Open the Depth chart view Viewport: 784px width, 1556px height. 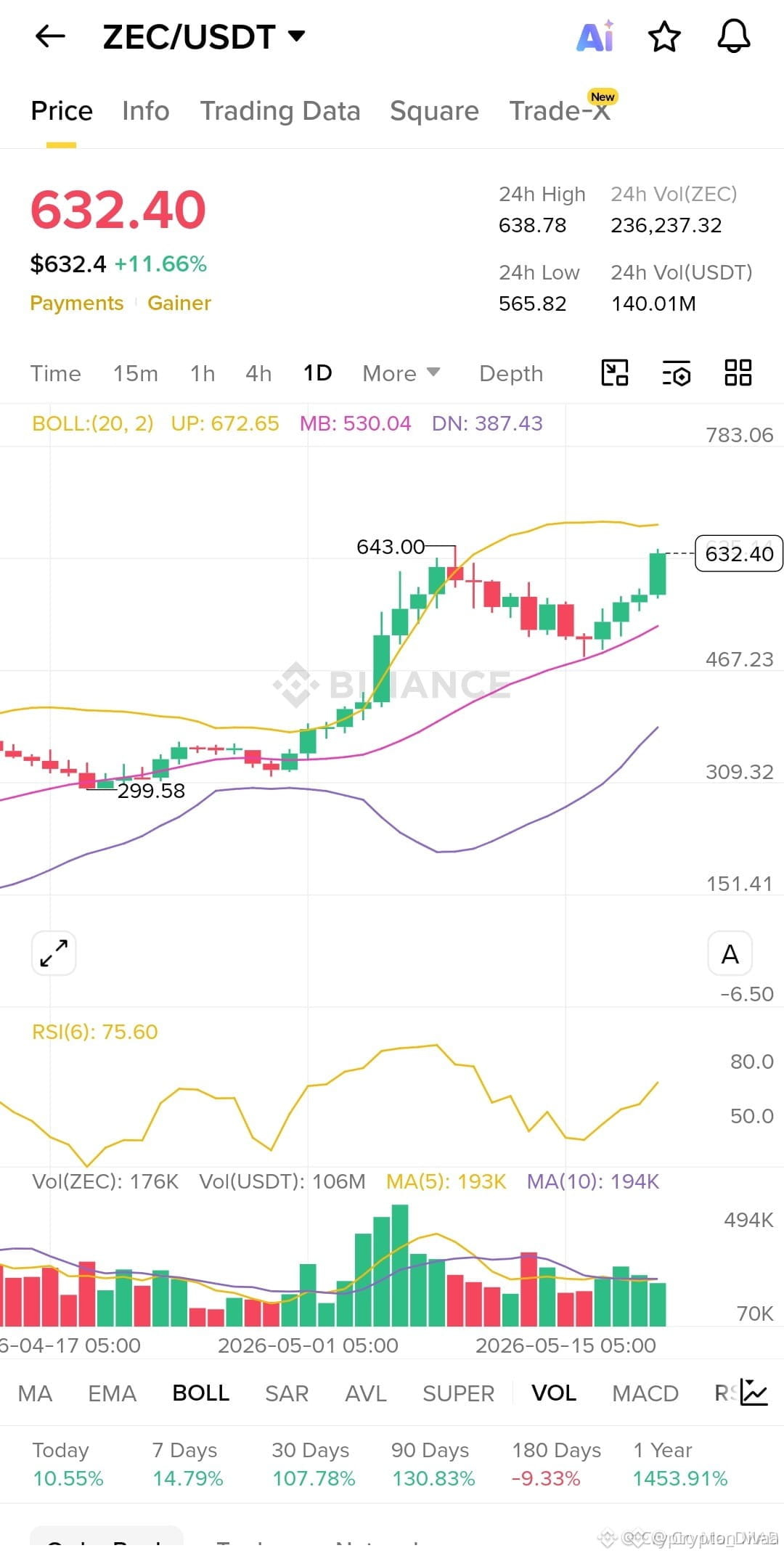511,373
